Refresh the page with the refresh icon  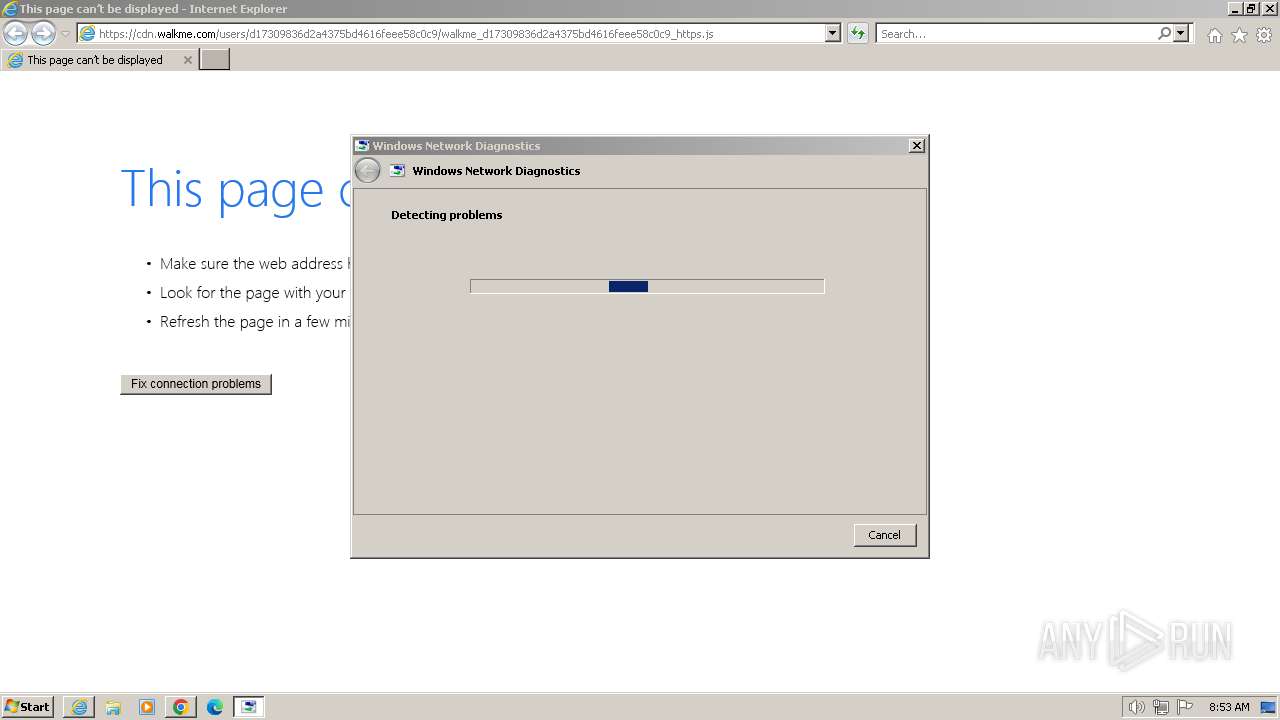click(x=857, y=33)
